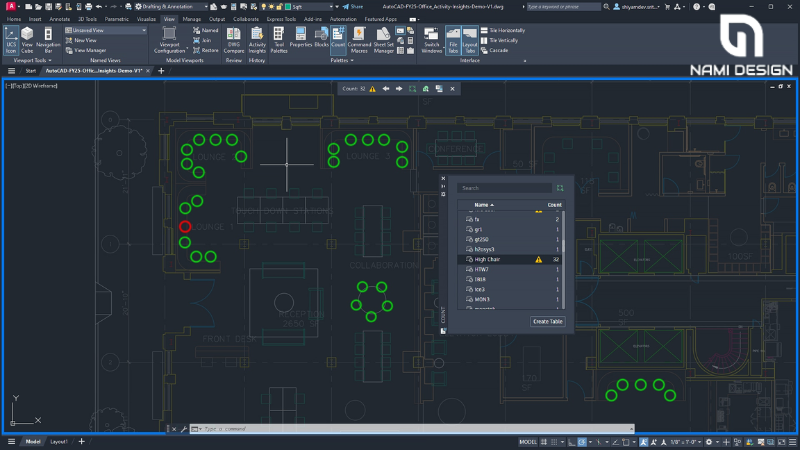Expand the Palettes panel

point(342,60)
